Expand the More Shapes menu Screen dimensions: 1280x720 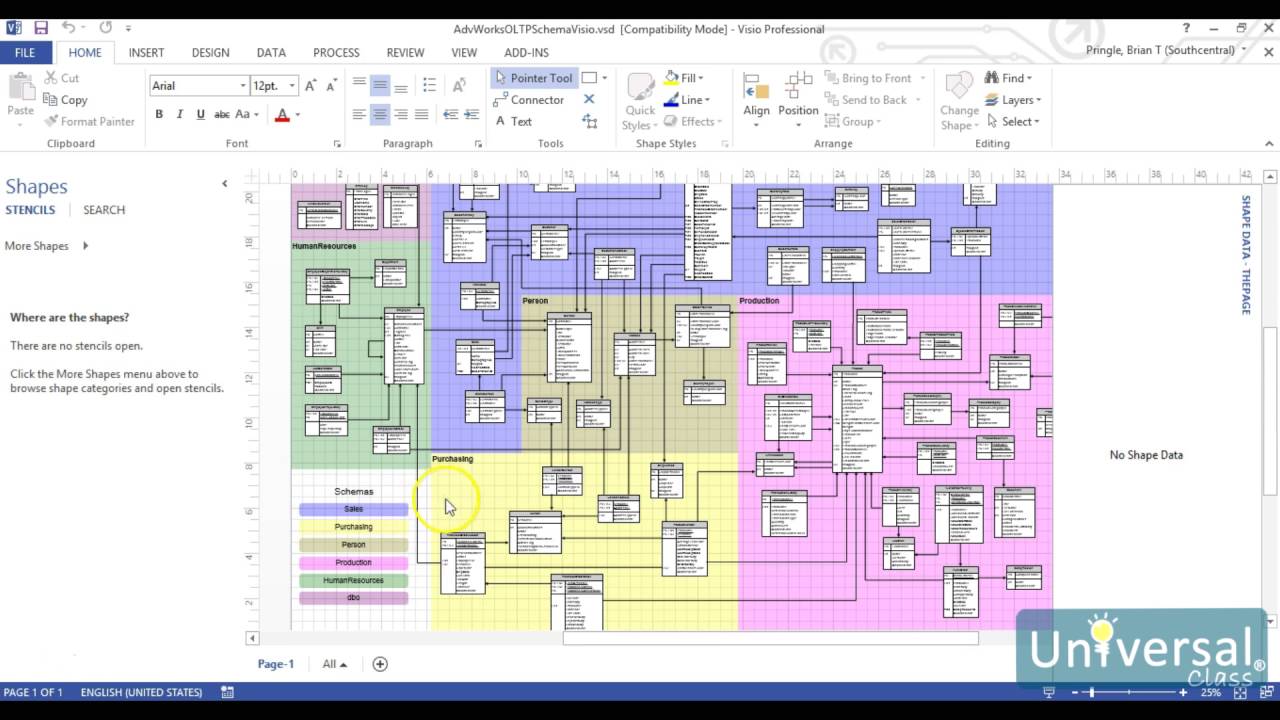pyautogui.click(x=47, y=246)
